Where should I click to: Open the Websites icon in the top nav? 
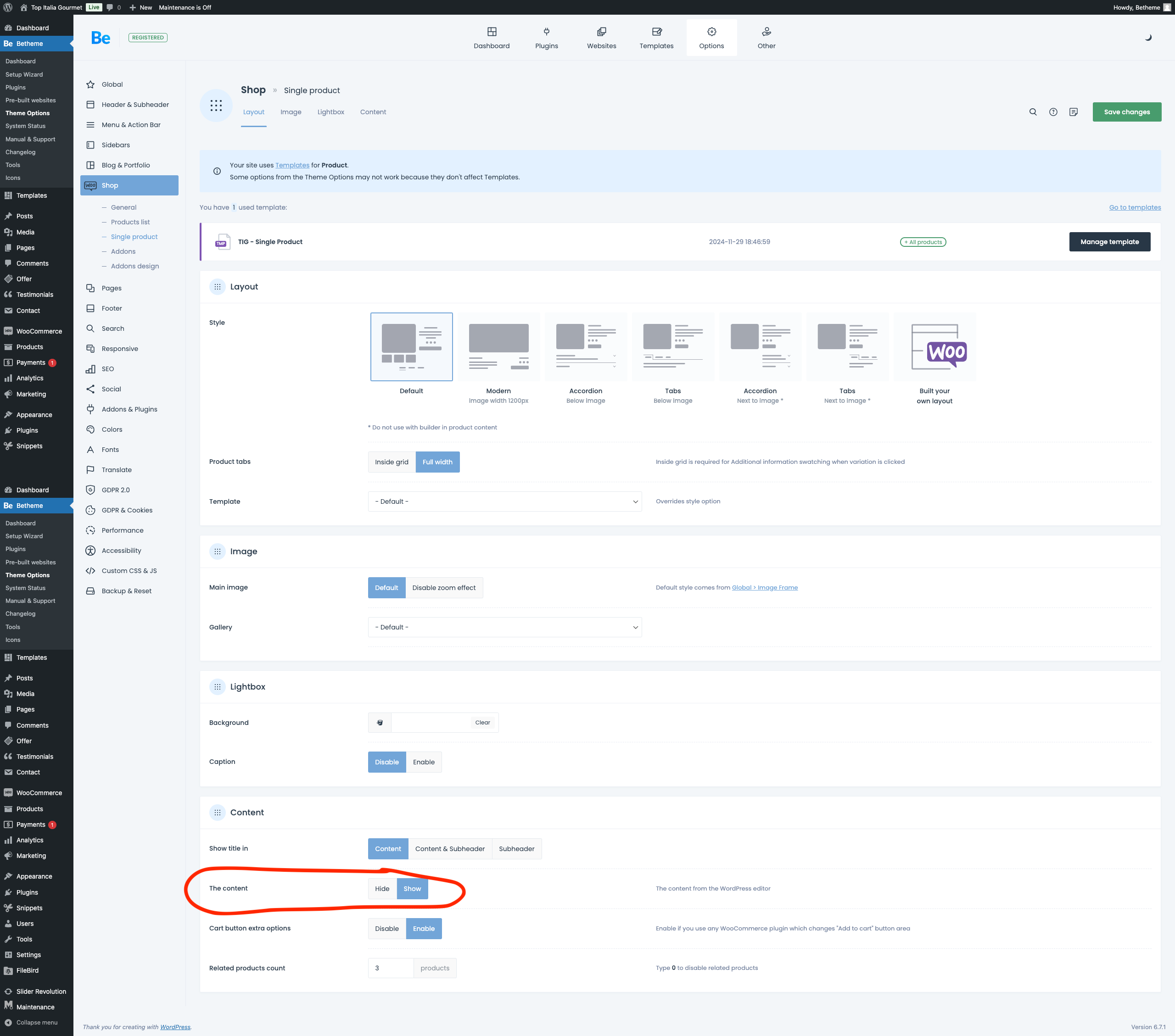[601, 32]
